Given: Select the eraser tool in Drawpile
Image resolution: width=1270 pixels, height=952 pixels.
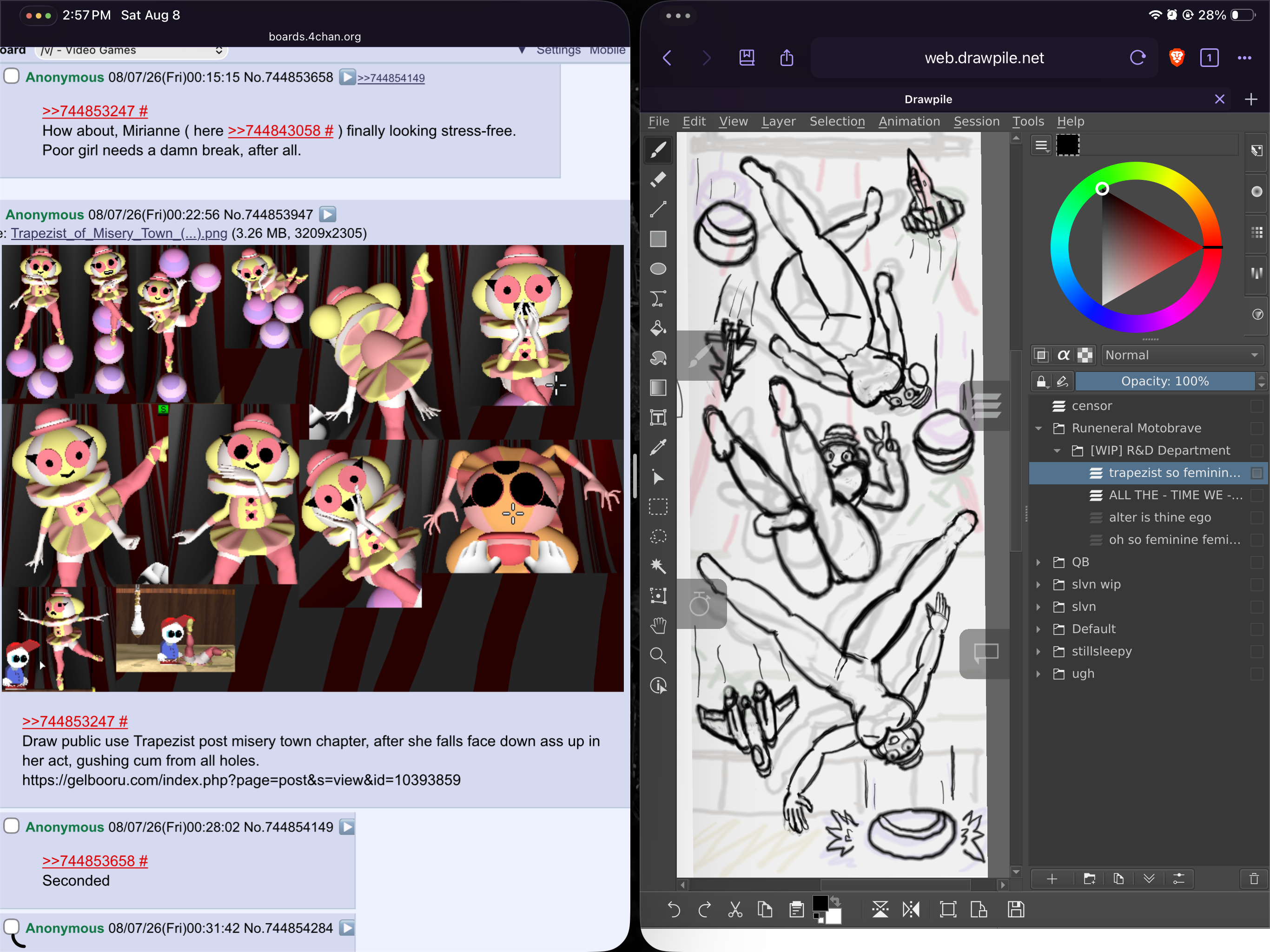Looking at the screenshot, I should [x=658, y=179].
